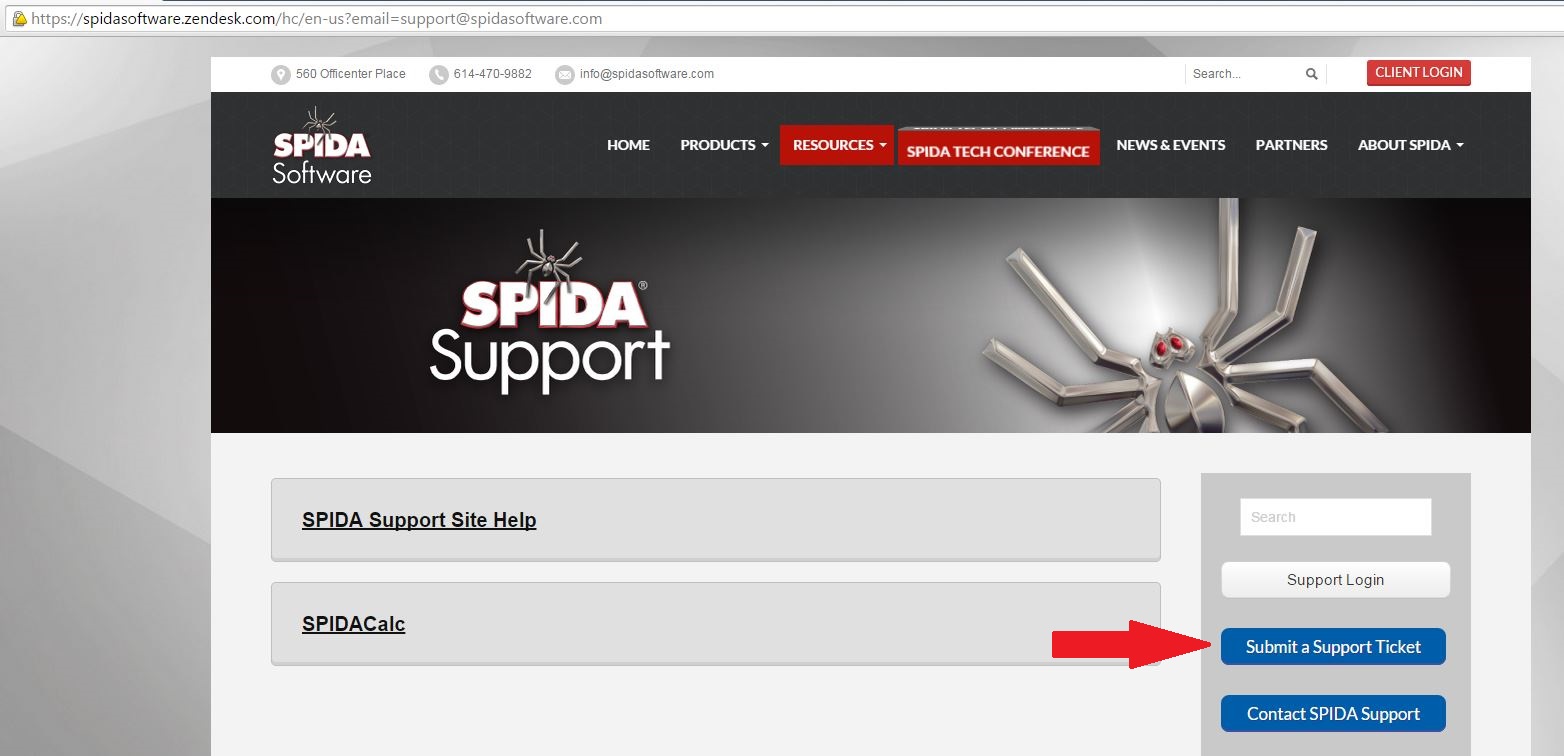Open the NEWS & EVENTS menu item

coord(1170,145)
